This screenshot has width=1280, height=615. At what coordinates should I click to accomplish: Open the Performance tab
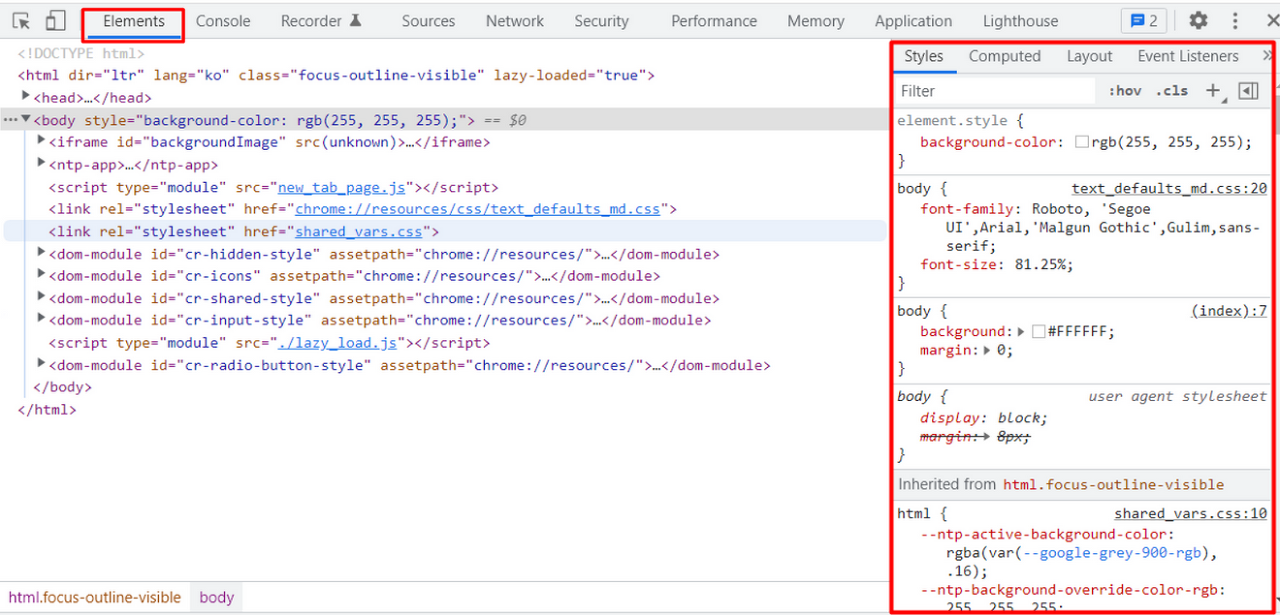[714, 21]
